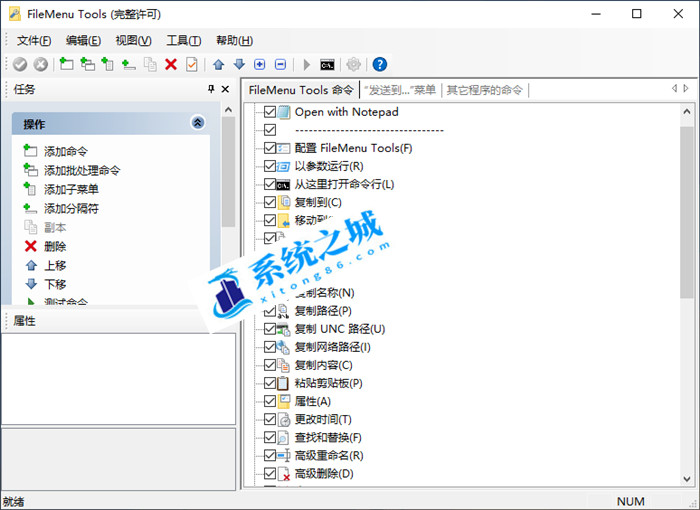Click 添加批处理命令 in the task panel
This screenshot has width=700, height=510.
pos(82,170)
